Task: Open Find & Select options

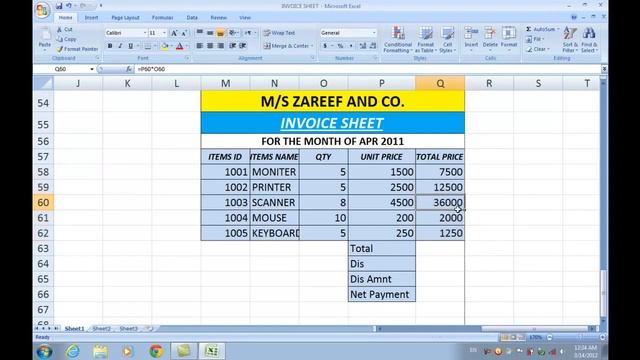Action: [589, 40]
